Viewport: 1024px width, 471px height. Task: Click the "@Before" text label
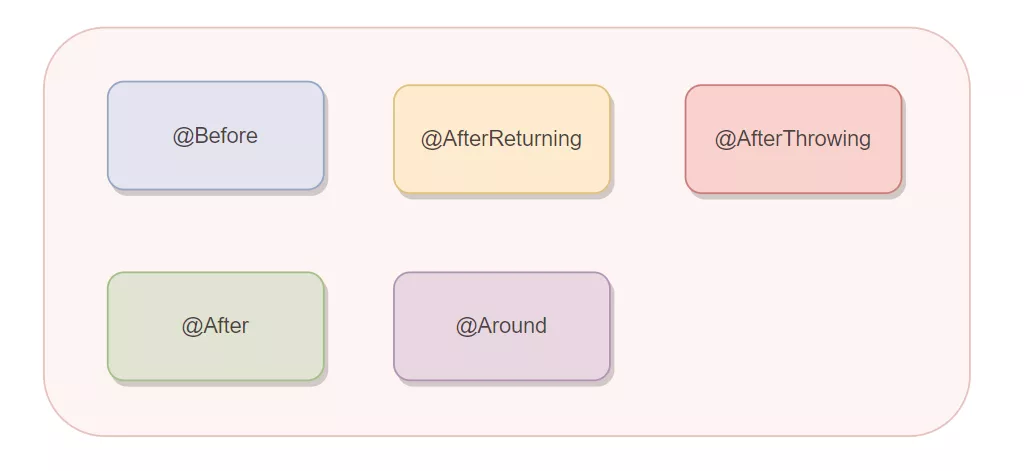215,136
